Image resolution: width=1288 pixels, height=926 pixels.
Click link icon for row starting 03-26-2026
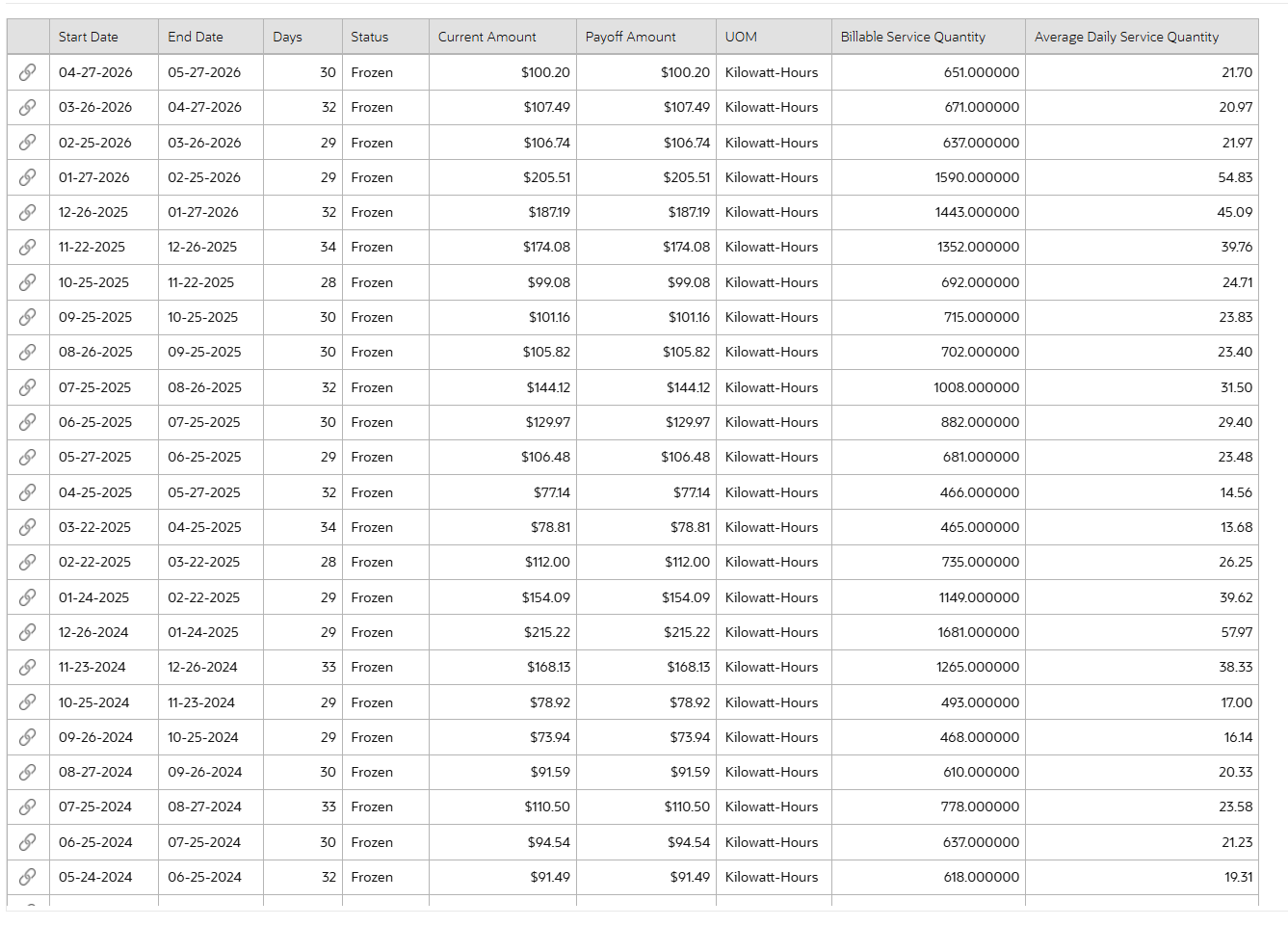click(28, 107)
